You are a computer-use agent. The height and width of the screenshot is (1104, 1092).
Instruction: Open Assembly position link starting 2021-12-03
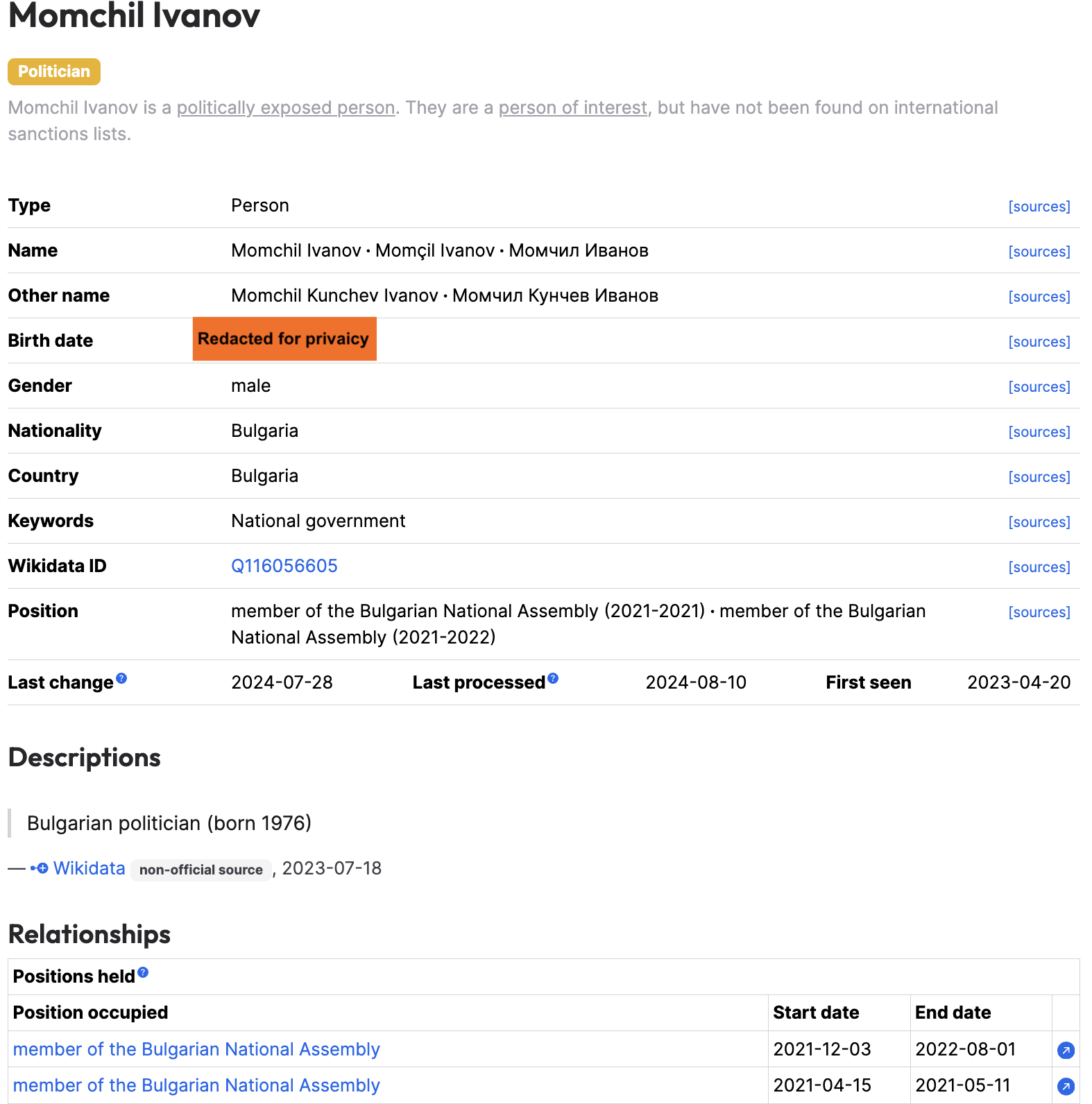[x=196, y=1049]
